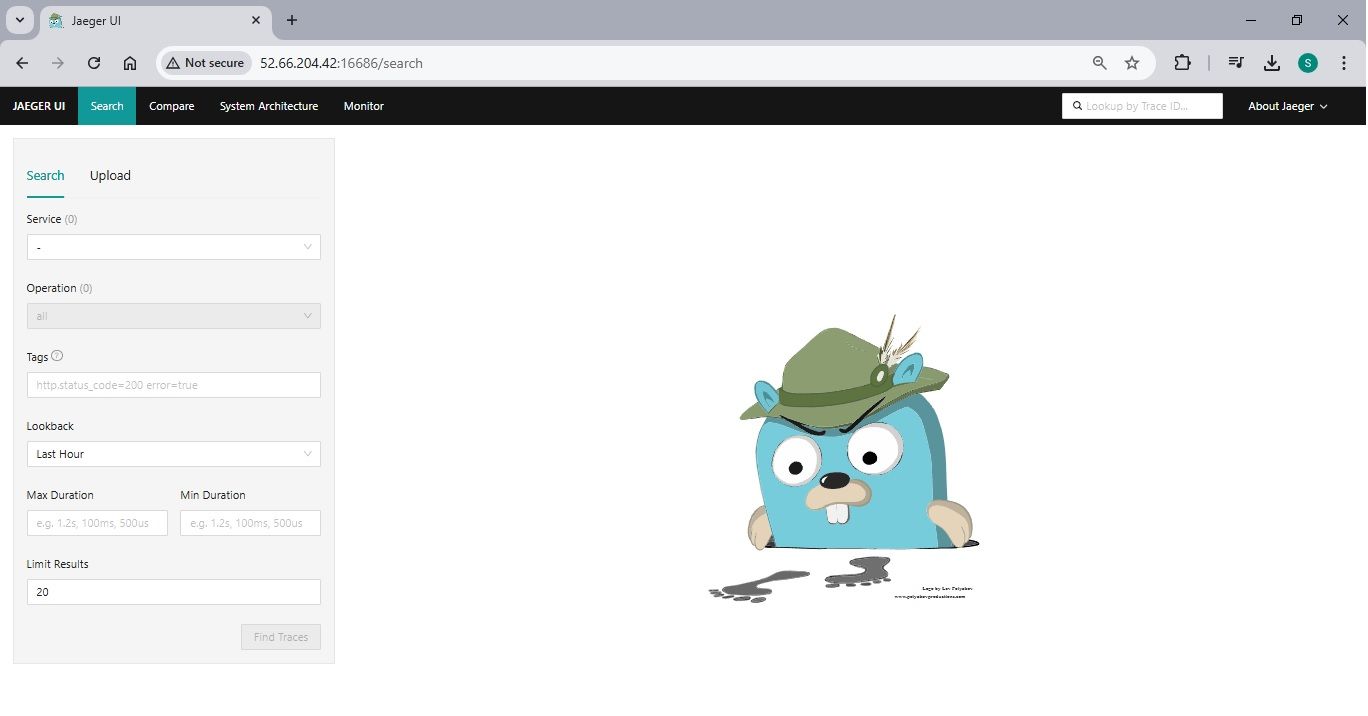1368x716 pixels.
Task: Expand the About Jaeger menu
Action: coord(1287,106)
